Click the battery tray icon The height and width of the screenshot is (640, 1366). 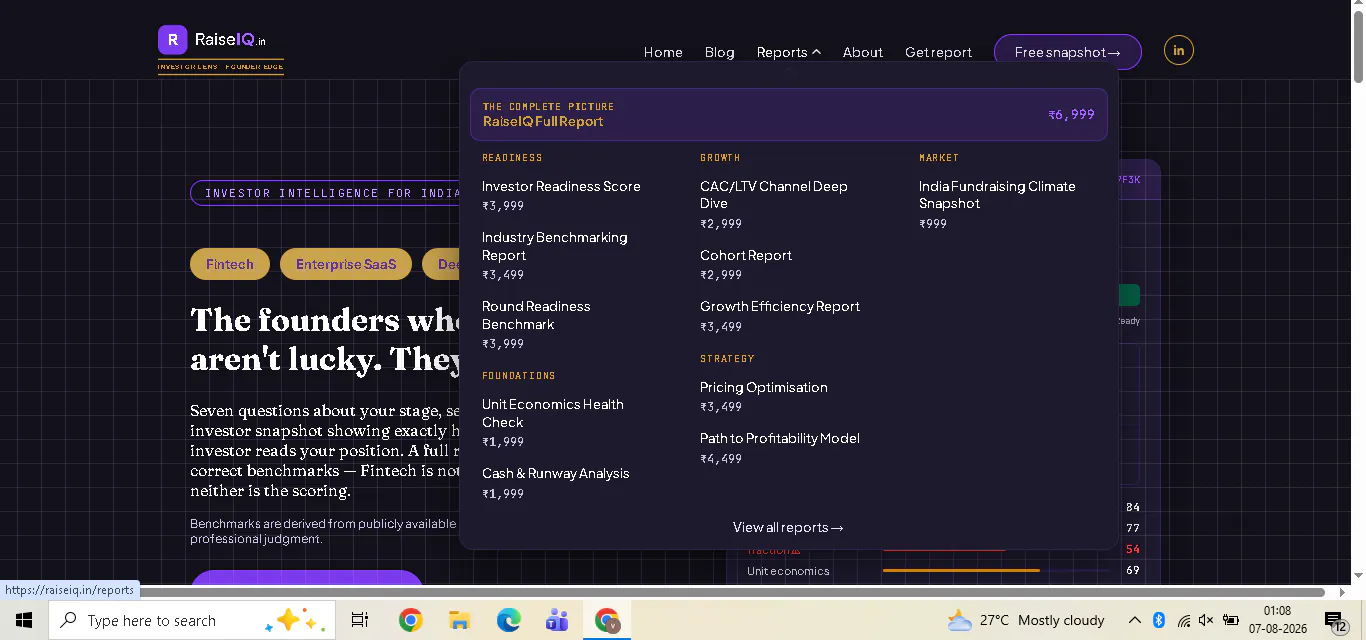[x=1231, y=620]
